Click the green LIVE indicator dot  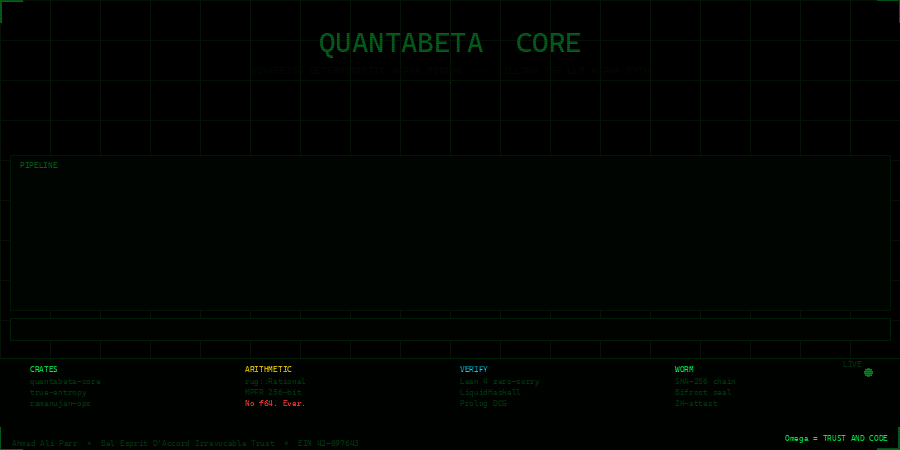click(x=868, y=373)
